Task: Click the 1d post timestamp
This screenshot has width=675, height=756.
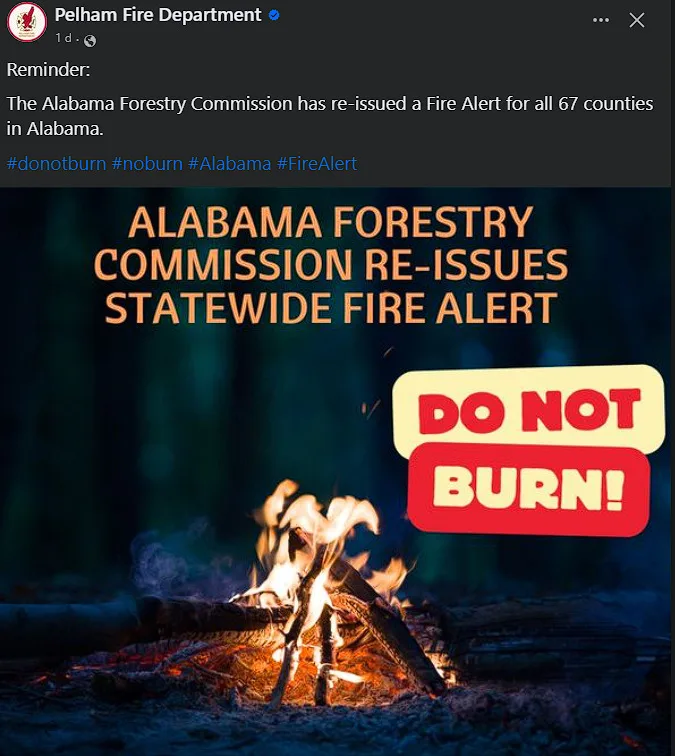Action: tap(63, 38)
